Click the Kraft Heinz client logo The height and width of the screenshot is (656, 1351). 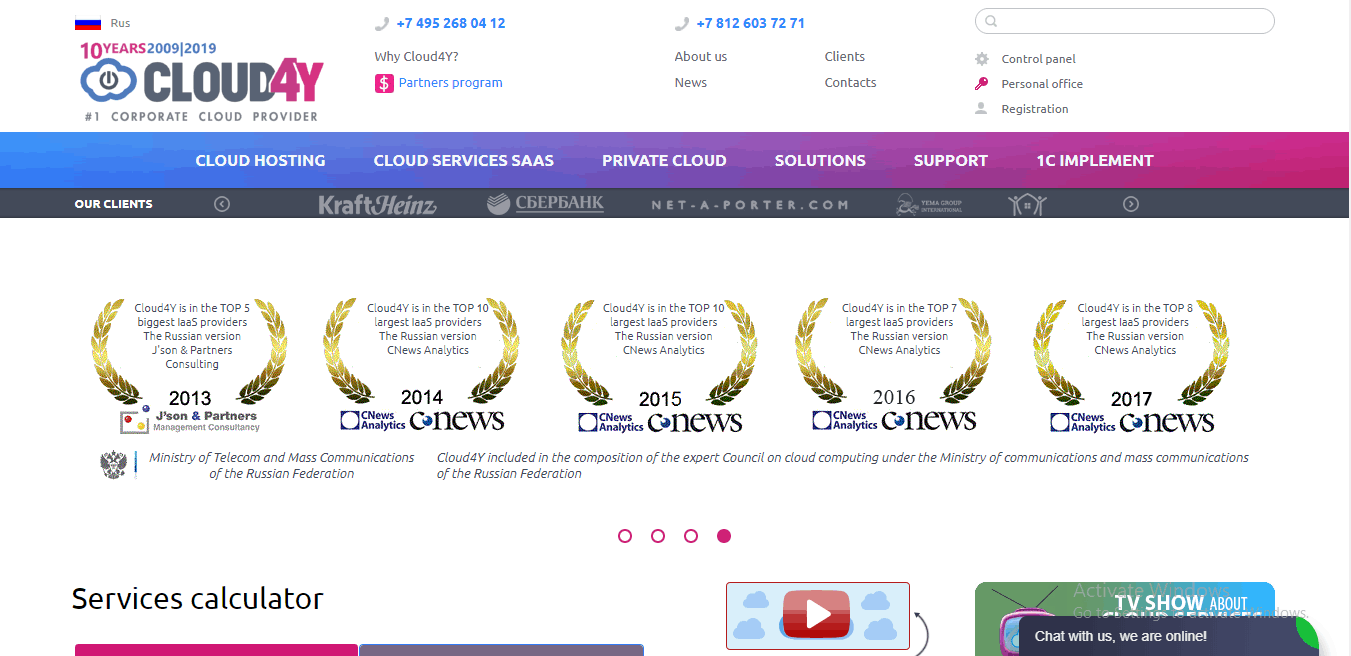pyautogui.click(x=377, y=205)
